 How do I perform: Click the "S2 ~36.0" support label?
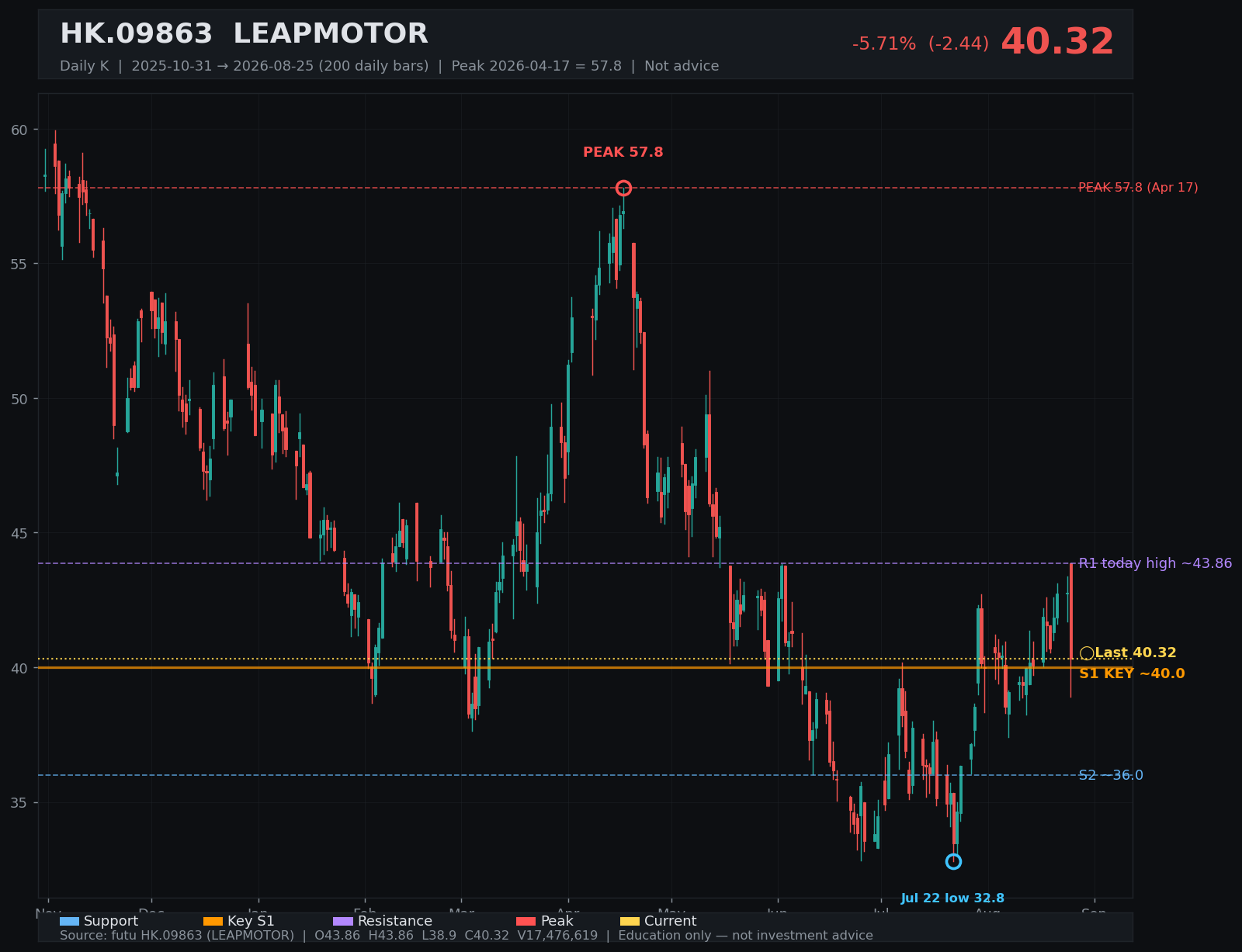(1111, 775)
